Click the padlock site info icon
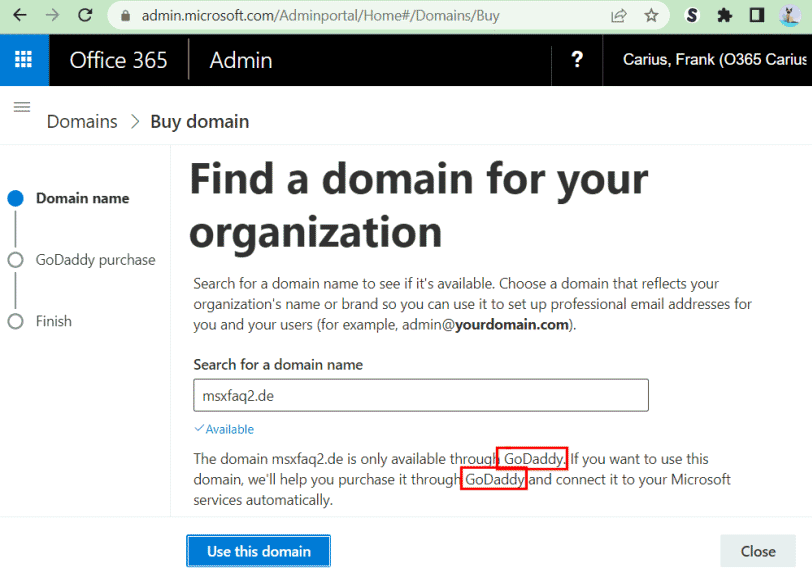Image resolution: width=812 pixels, height=574 pixels. (125, 16)
